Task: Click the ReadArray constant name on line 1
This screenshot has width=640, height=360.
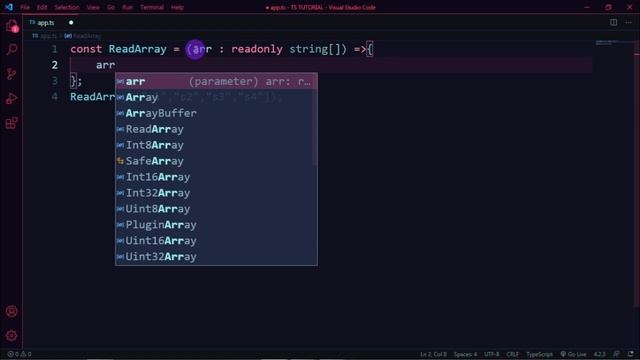Action: click(138, 49)
